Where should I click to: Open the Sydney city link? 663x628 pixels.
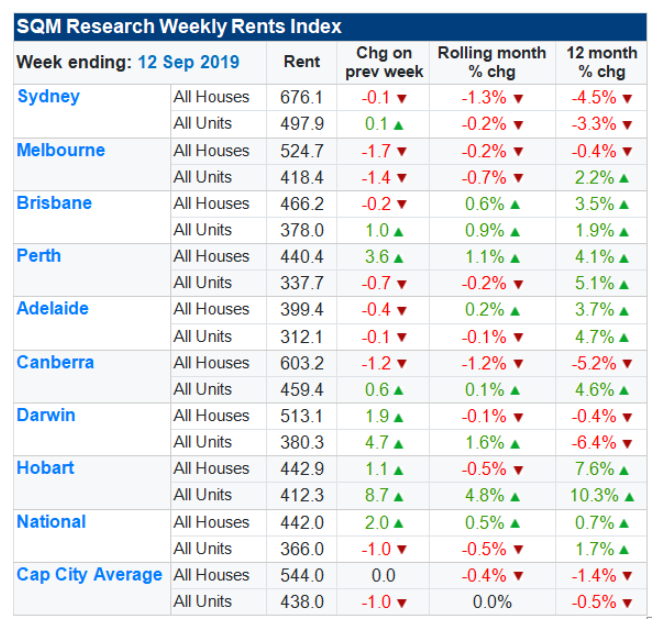[x=48, y=97]
